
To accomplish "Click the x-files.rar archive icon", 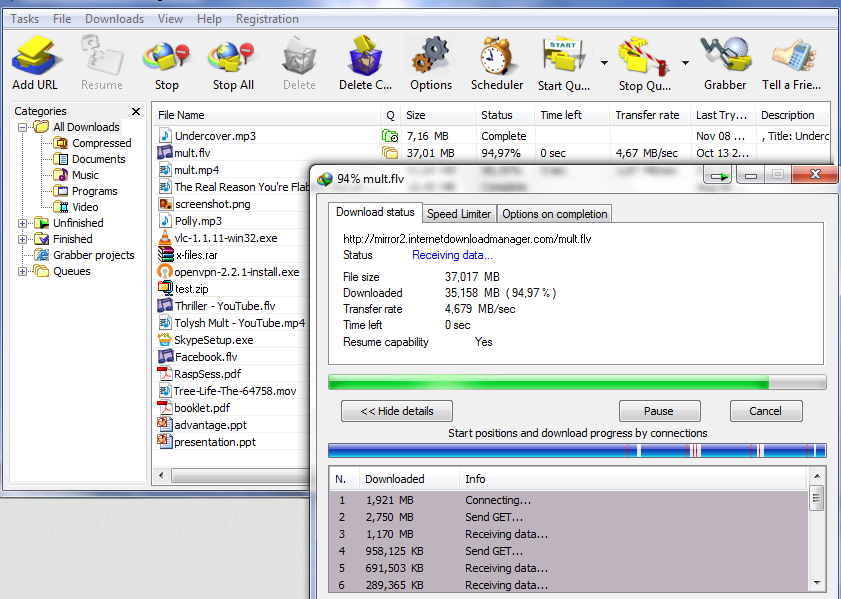I will (165, 255).
